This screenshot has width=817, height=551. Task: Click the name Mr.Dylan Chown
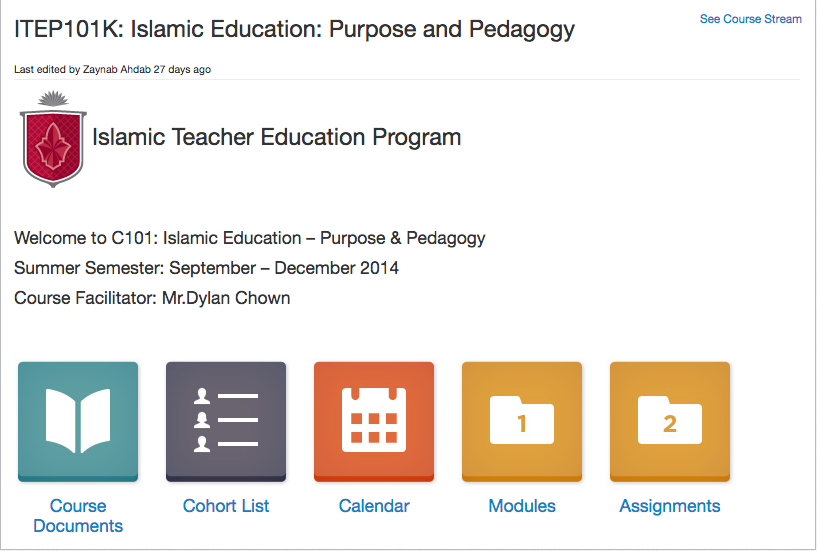point(226,298)
